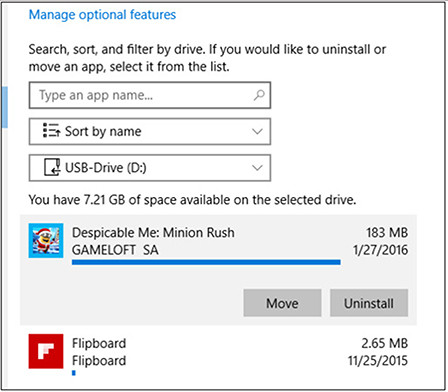Click the '7.21 GB of space available' message
This screenshot has width=448, height=392.
coord(192,200)
